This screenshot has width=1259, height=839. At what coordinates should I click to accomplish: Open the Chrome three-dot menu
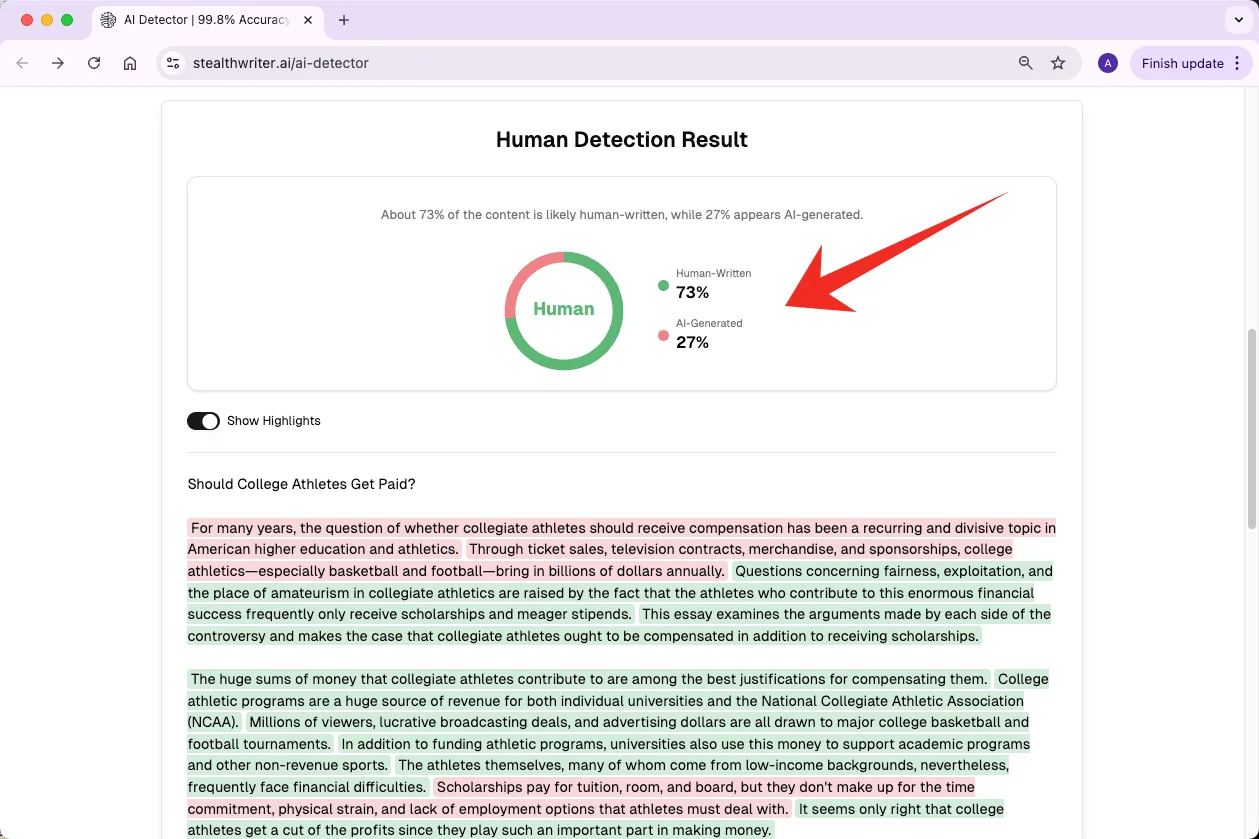(x=1237, y=63)
